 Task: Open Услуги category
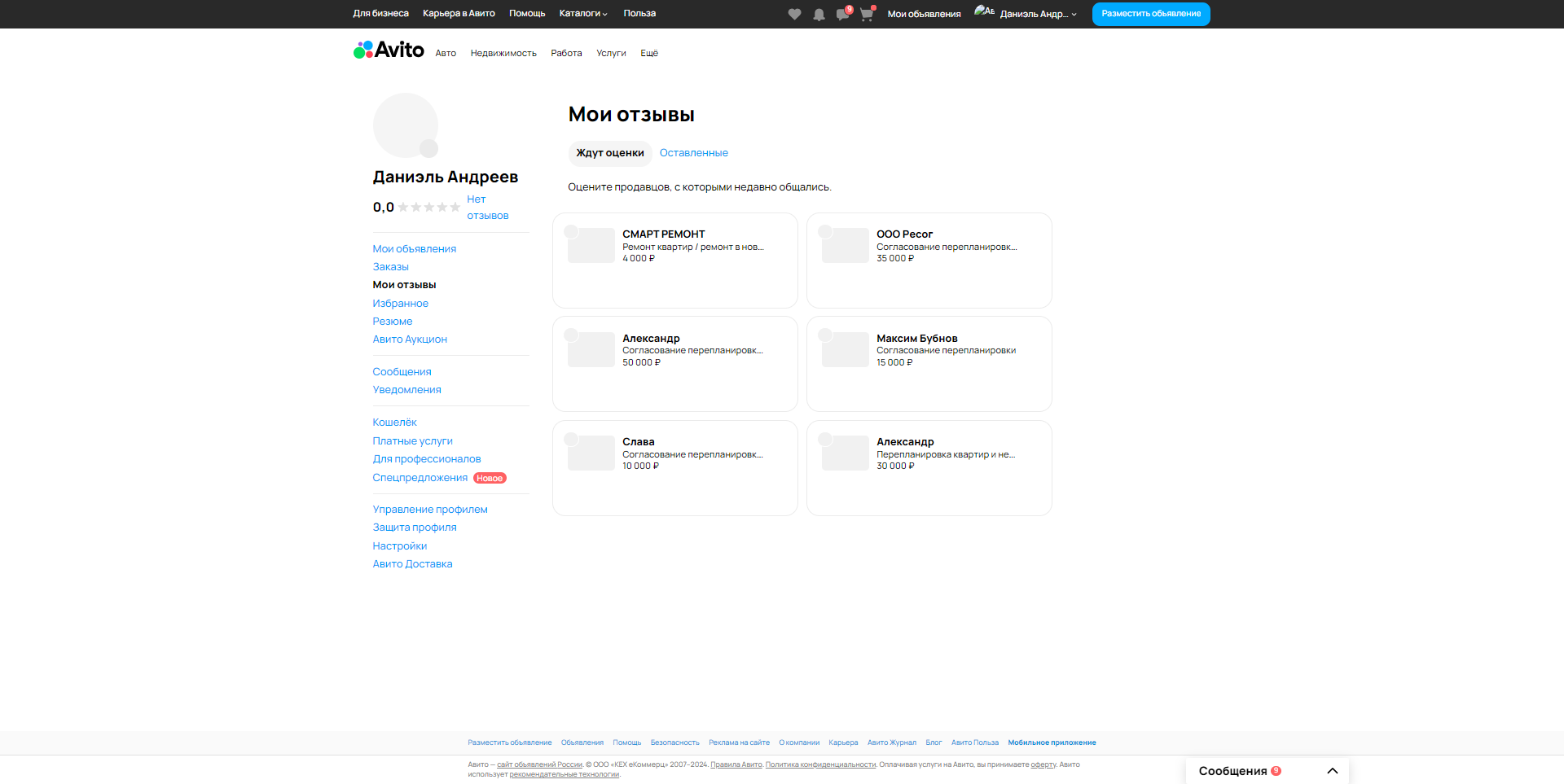(x=611, y=53)
